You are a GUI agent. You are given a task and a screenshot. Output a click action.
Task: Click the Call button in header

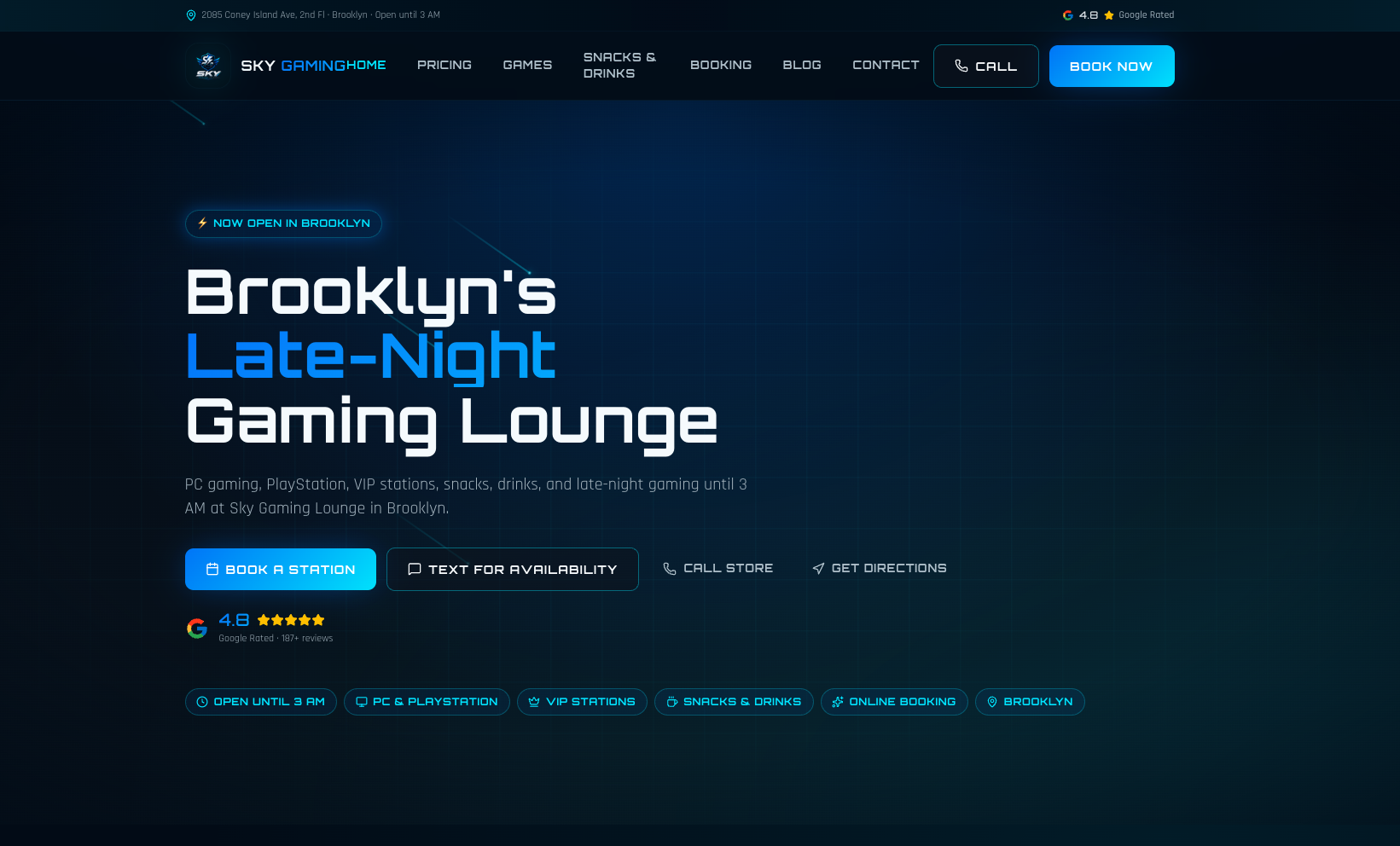(x=986, y=66)
